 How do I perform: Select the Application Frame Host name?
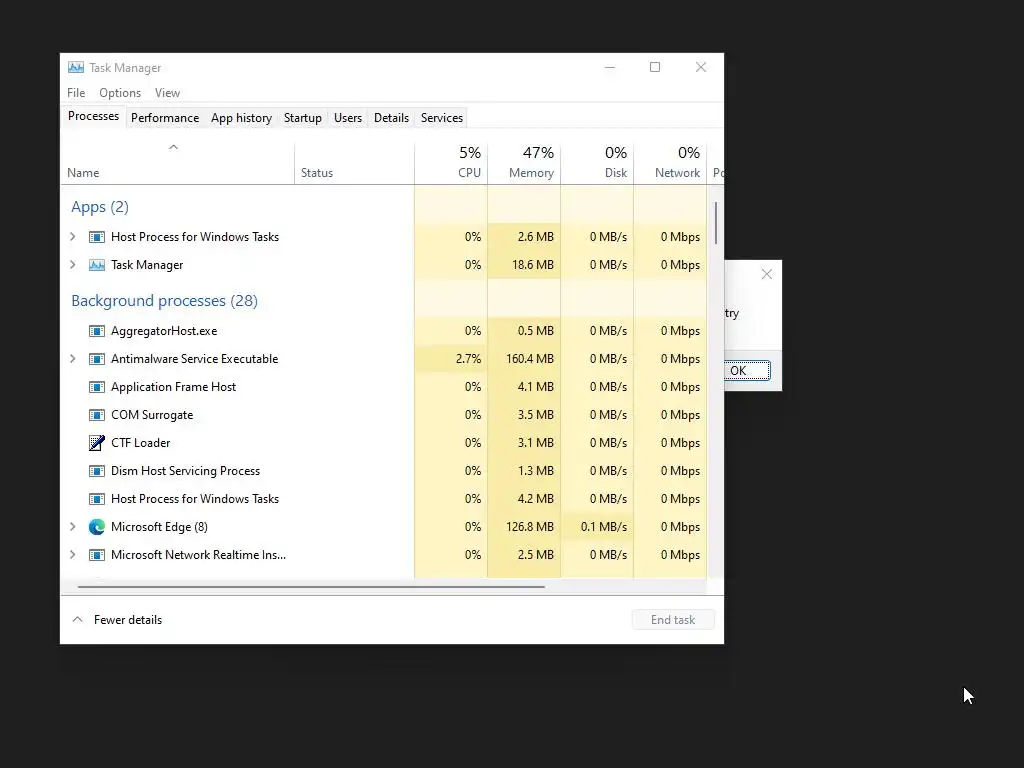(173, 387)
